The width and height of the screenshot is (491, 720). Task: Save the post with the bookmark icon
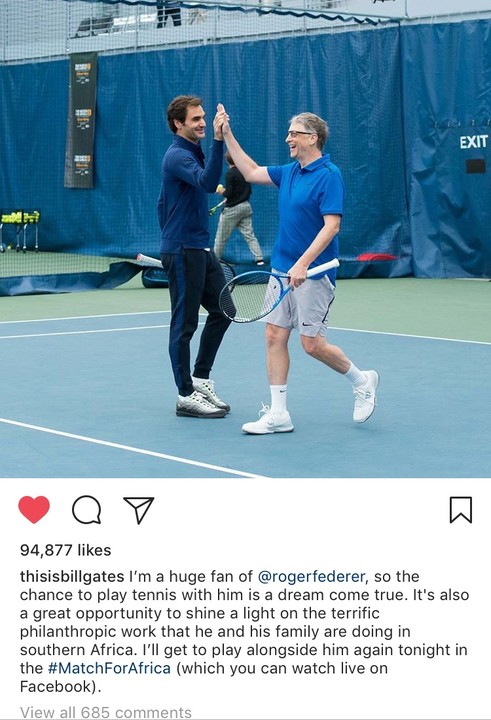[x=461, y=510]
